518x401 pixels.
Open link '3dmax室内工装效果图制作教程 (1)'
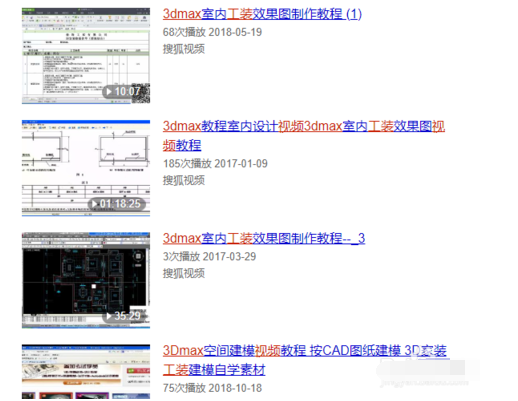[x=262, y=14]
